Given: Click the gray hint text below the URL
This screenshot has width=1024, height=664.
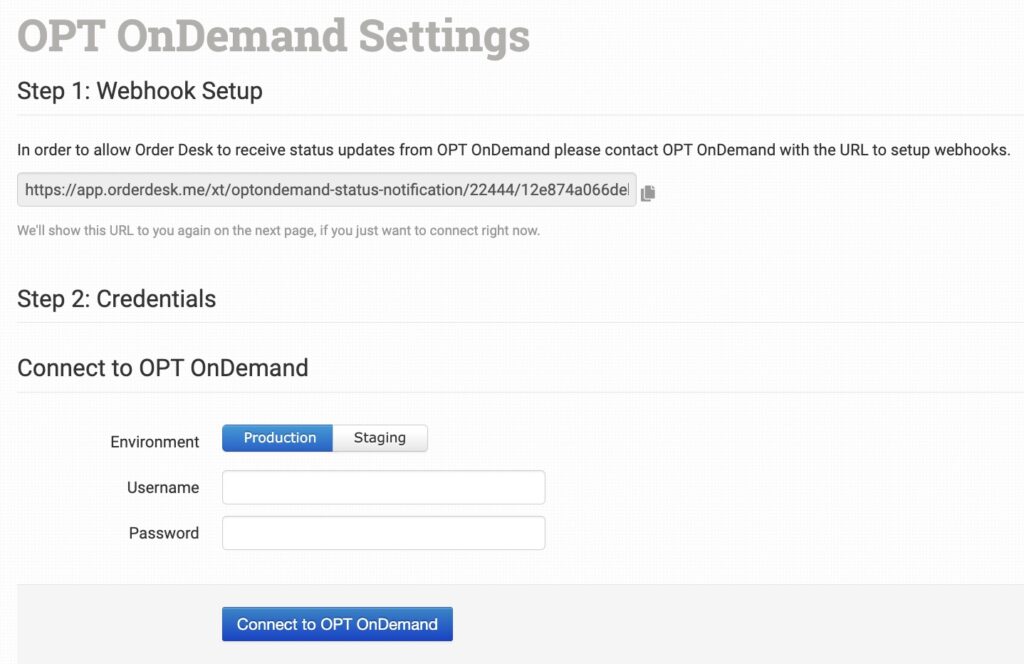Looking at the screenshot, I should coord(278,231).
